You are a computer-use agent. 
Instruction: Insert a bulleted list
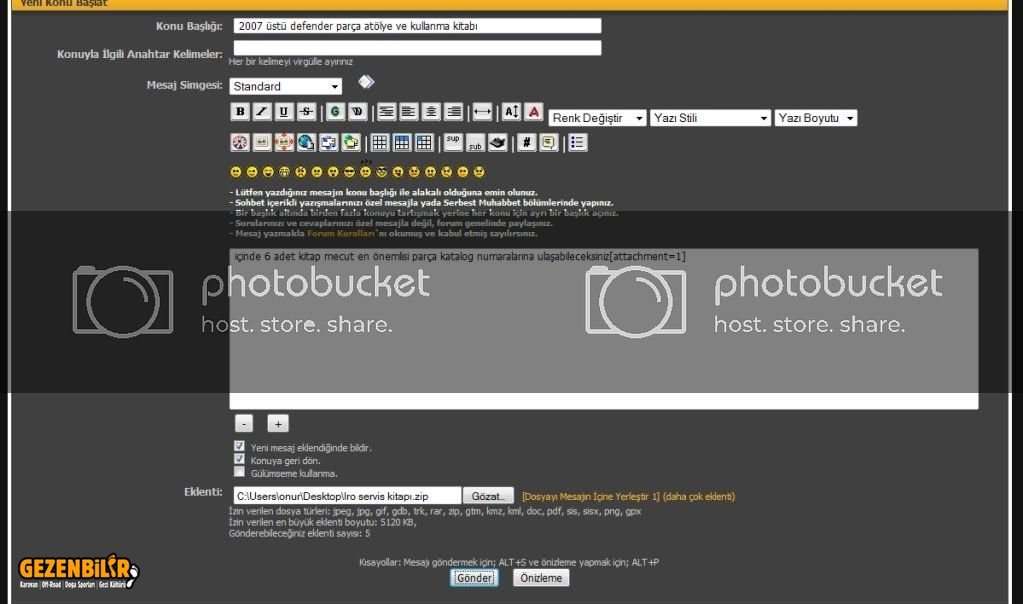(577, 143)
